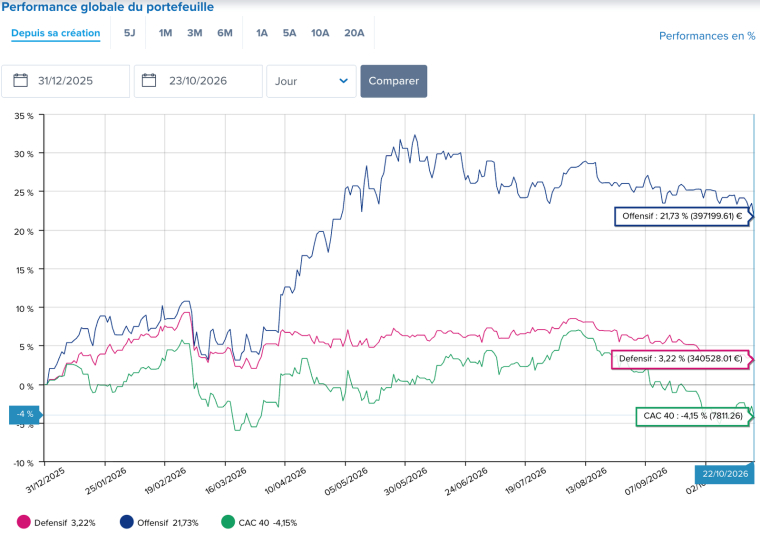Click the Offensif 21,73 % value tooltip

coord(682,216)
